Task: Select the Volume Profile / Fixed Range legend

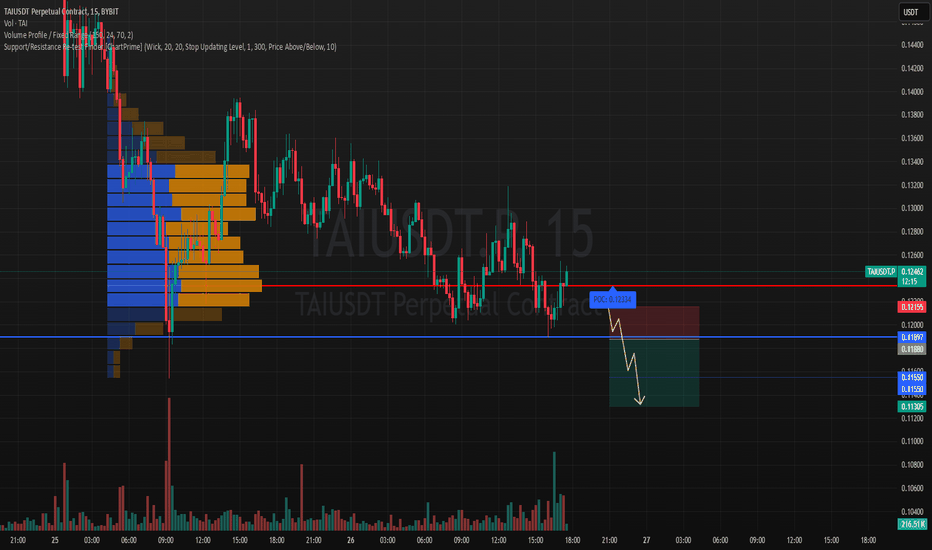Action: pos(68,35)
